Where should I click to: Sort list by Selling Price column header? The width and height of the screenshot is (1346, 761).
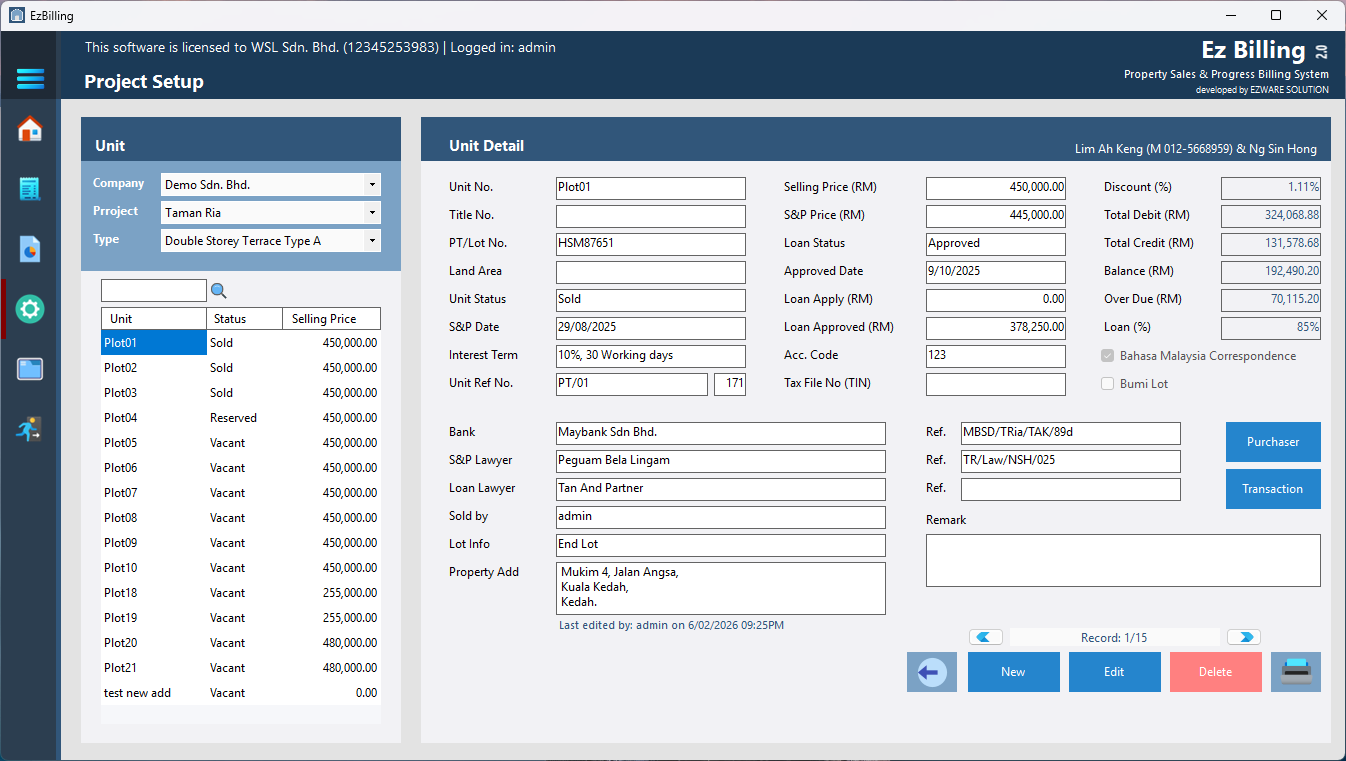[x=330, y=319]
